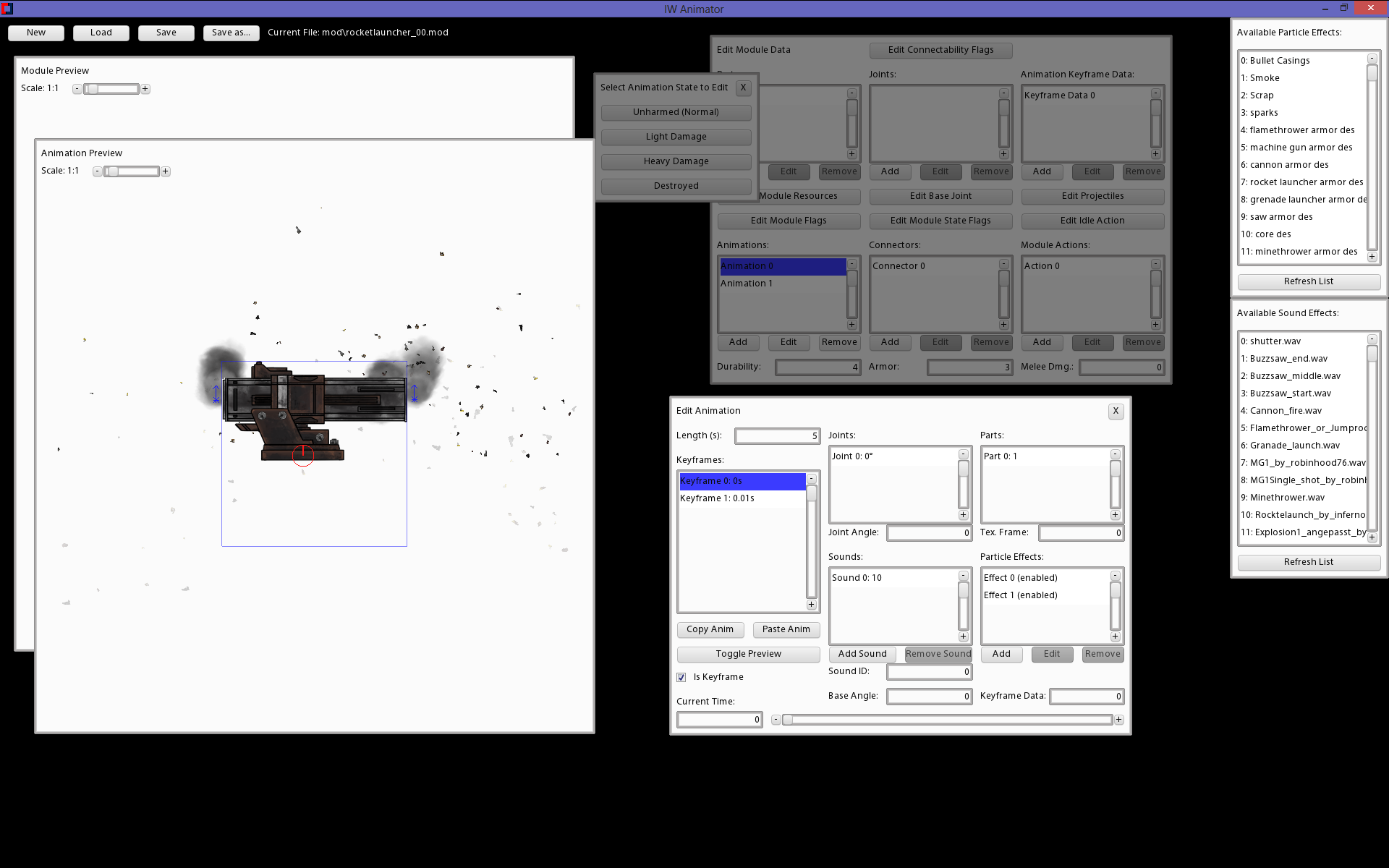Open the Edit Projectiles editor
The height and width of the screenshot is (868, 1389).
[1092, 196]
